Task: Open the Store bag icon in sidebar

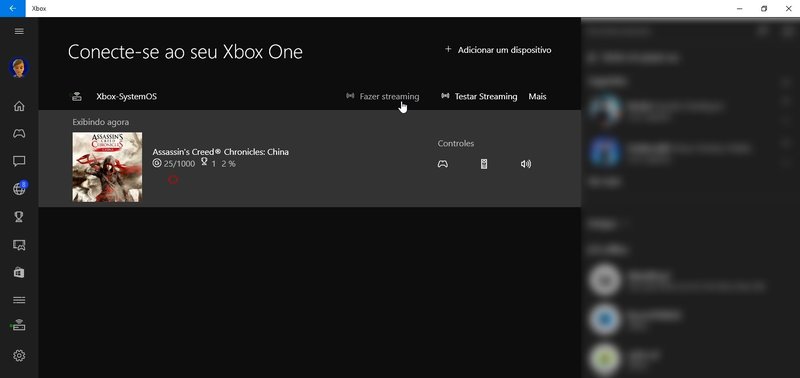Action: [19, 272]
